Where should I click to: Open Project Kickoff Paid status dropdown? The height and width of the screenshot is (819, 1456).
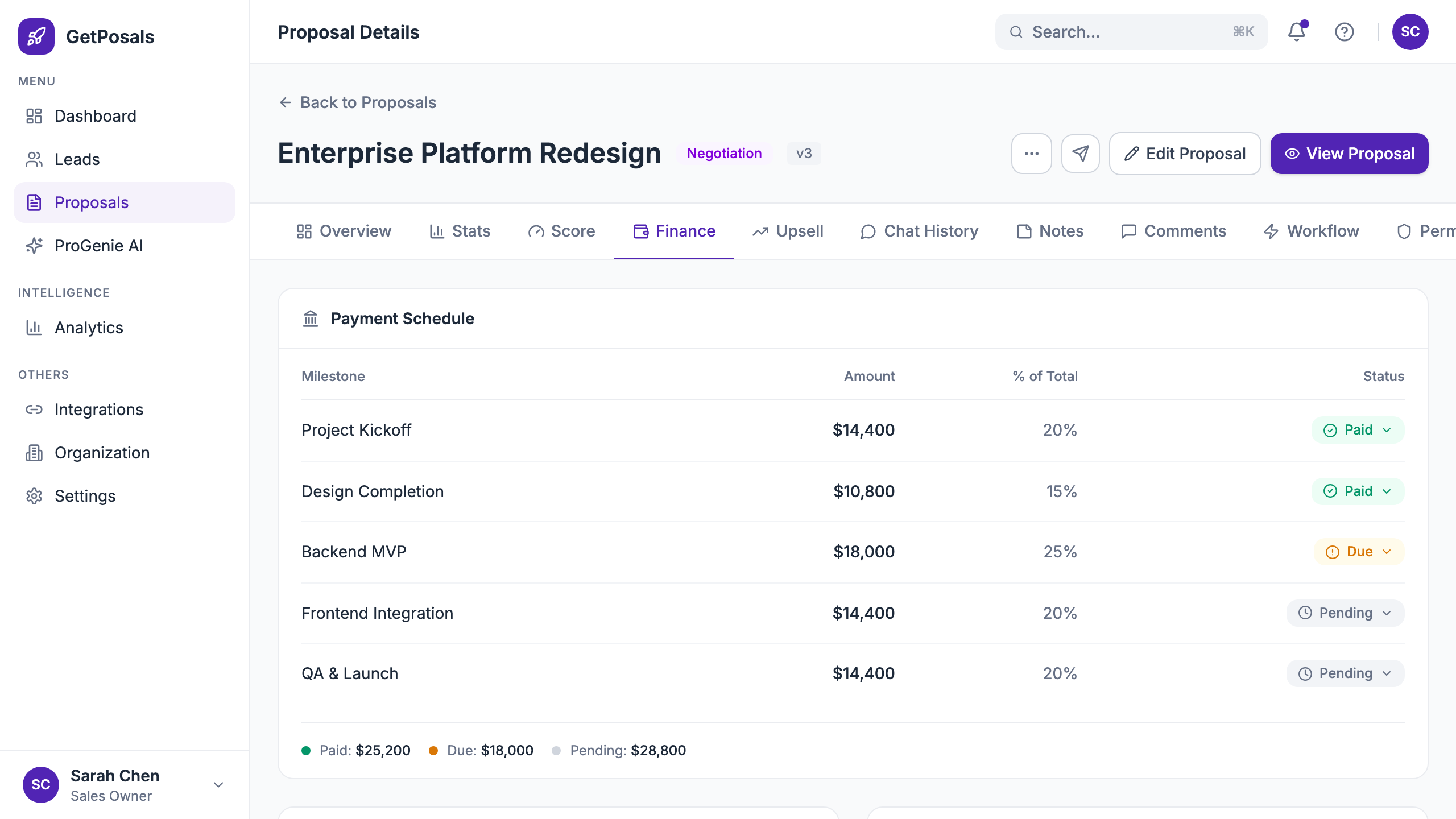point(1358,430)
